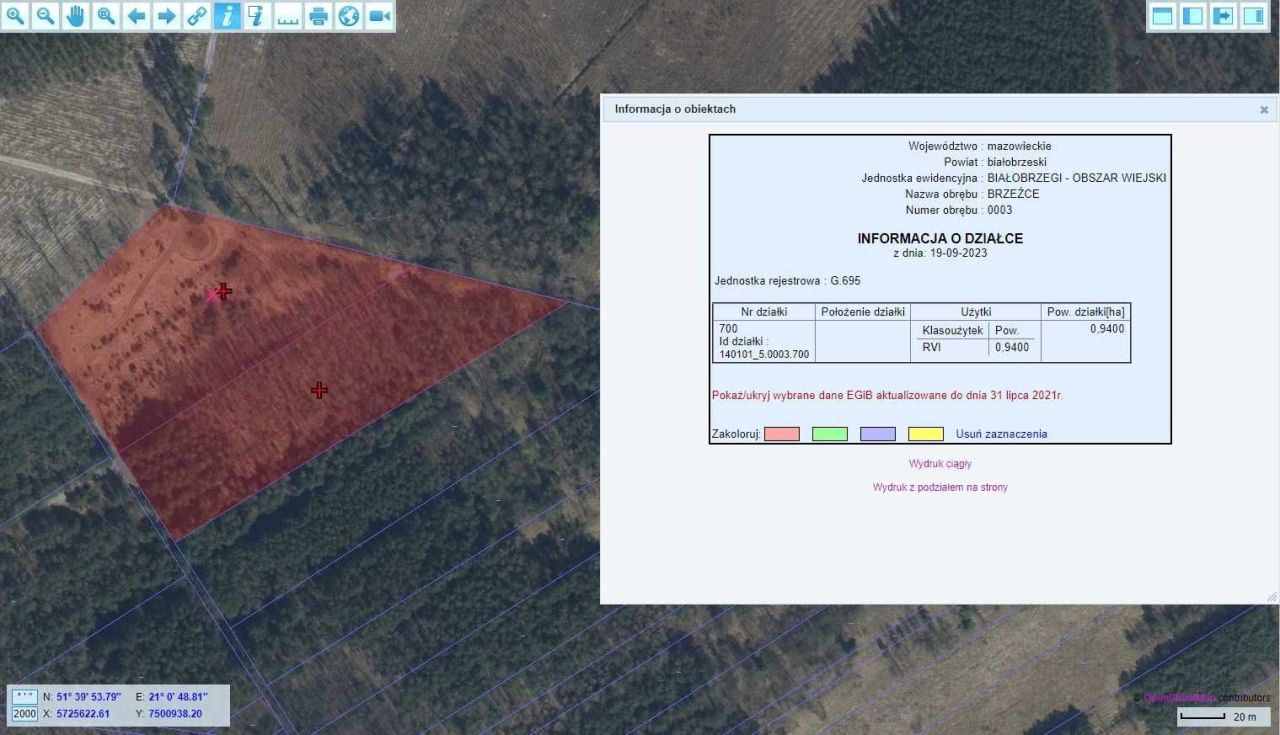Click the Klasoużytek sub-header
This screenshot has height=735, width=1280.
pos(952,330)
